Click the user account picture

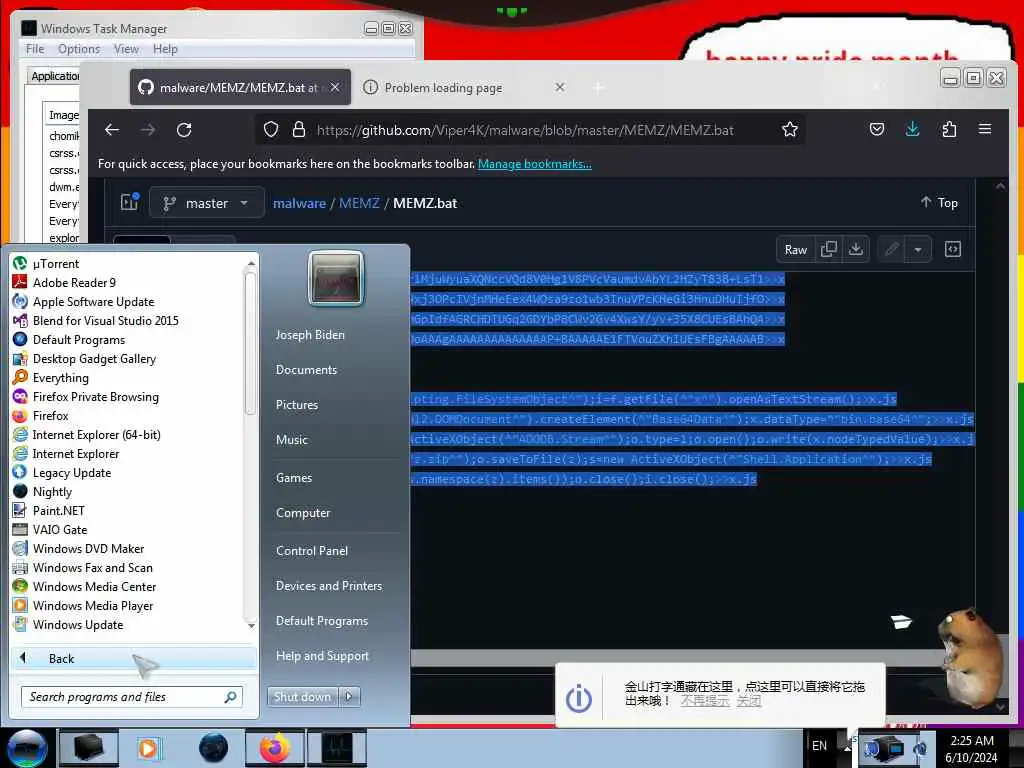pyautogui.click(x=336, y=279)
